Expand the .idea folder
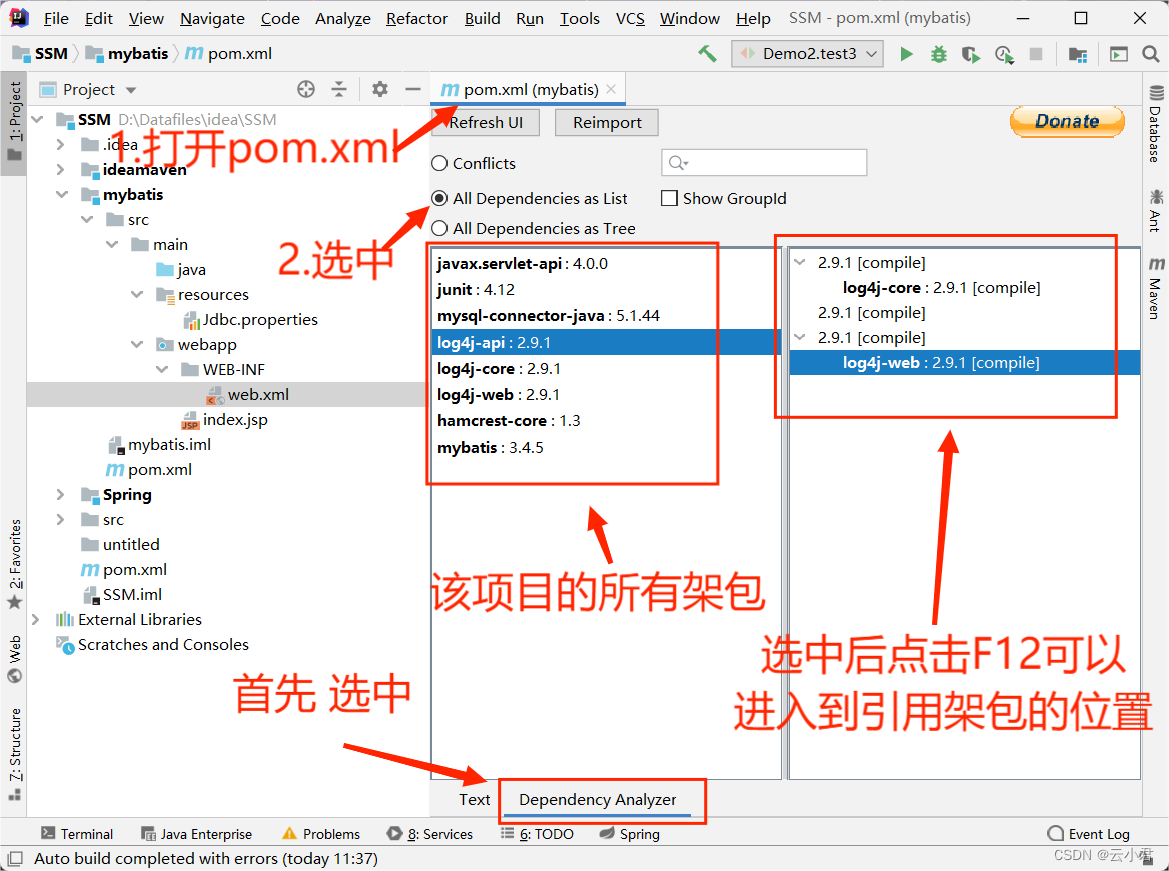The image size is (1169, 871). 60,144
